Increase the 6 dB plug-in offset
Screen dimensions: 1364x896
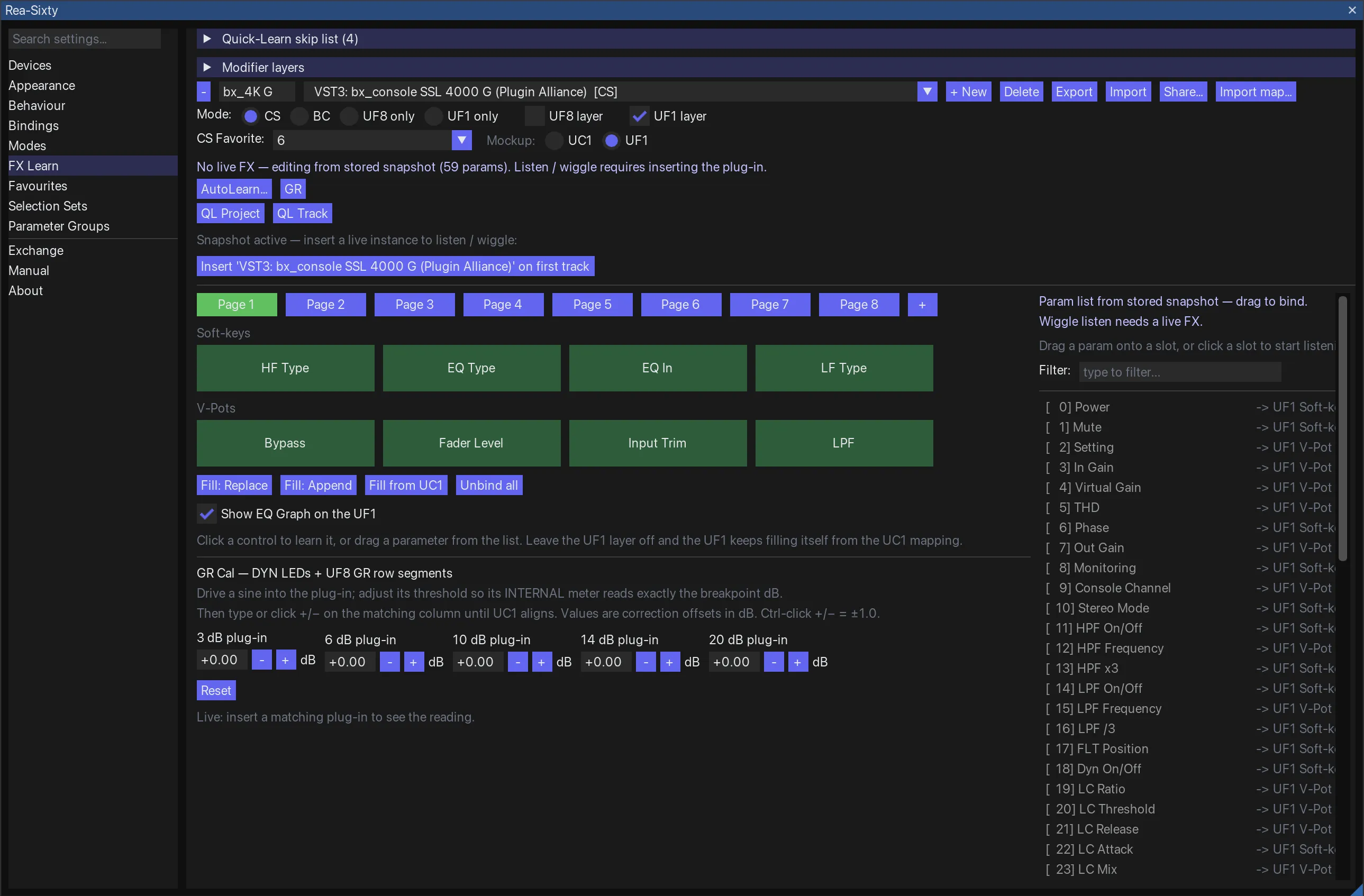click(x=413, y=662)
